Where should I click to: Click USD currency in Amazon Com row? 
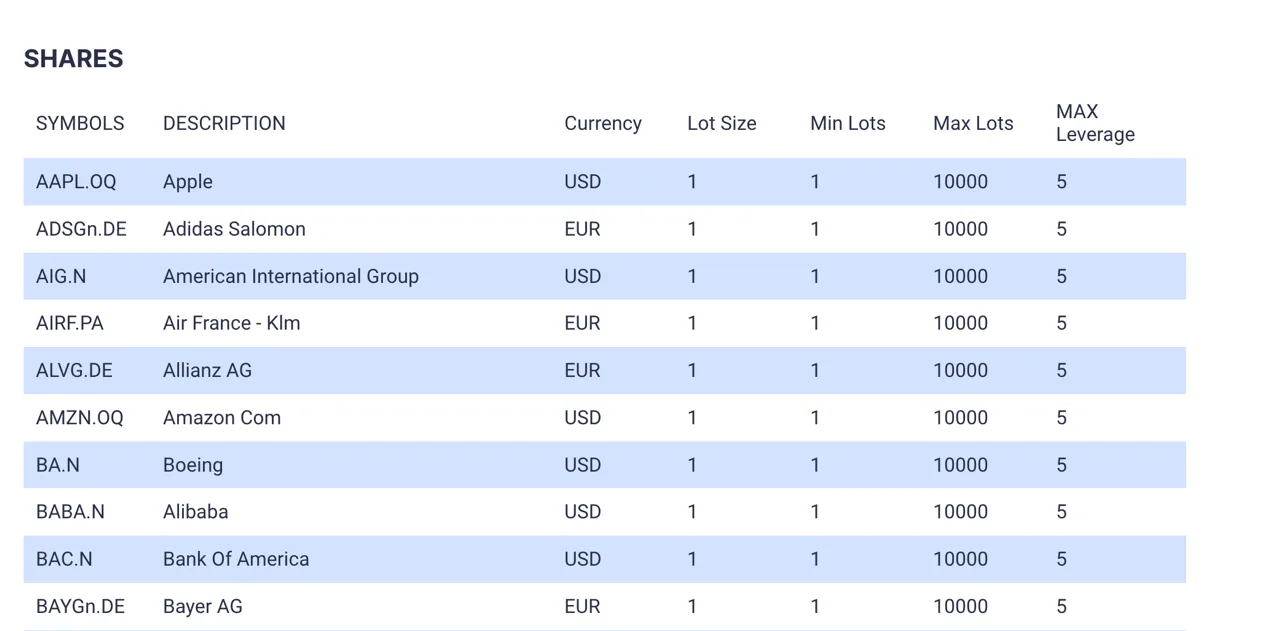point(583,418)
